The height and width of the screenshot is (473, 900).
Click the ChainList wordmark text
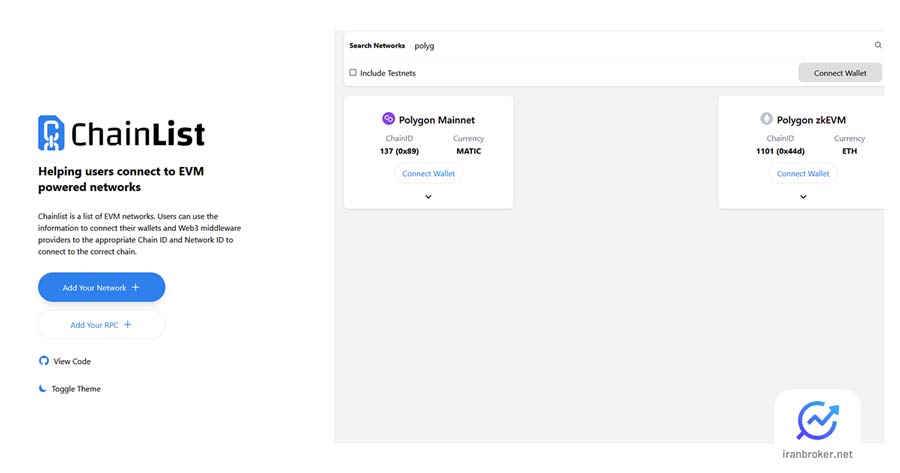point(138,134)
